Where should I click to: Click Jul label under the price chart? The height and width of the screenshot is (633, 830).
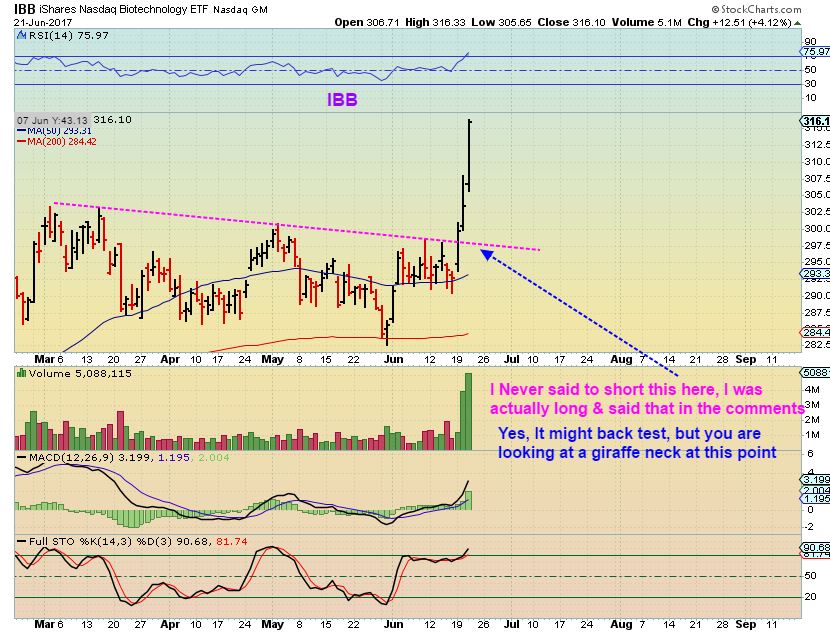pos(511,359)
